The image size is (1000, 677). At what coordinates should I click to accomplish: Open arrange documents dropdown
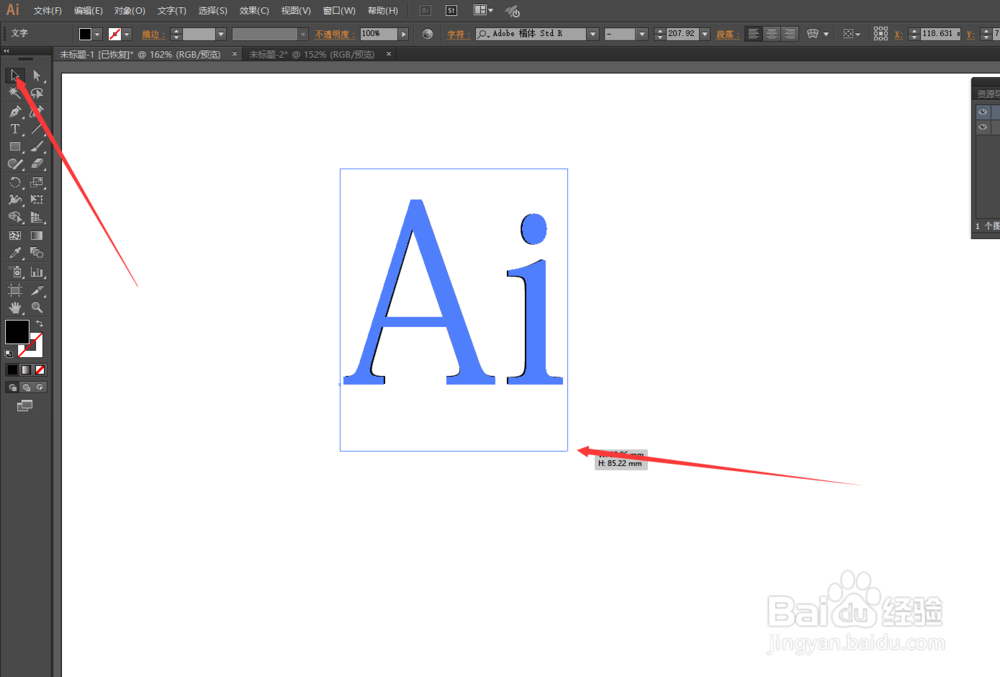click(x=483, y=10)
